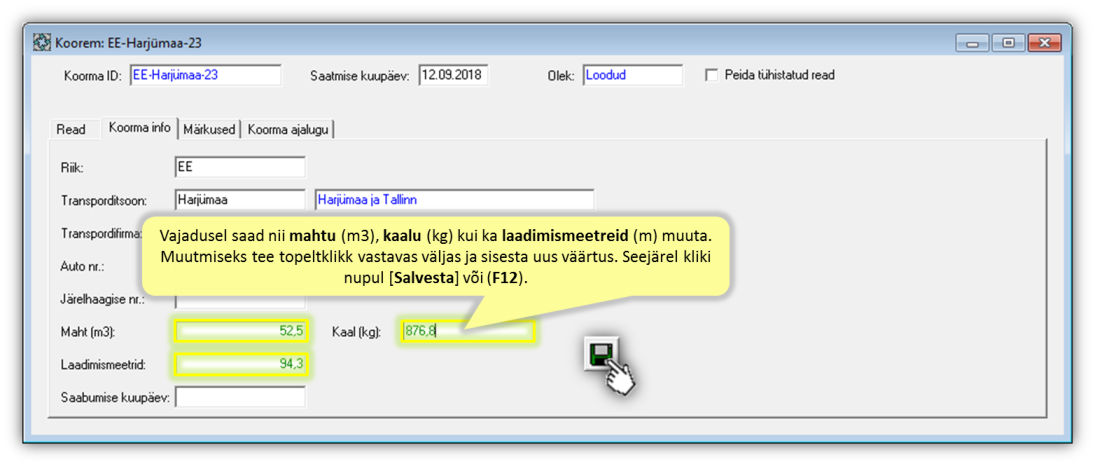Maximize the Koorem window

click(x=1008, y=43)
